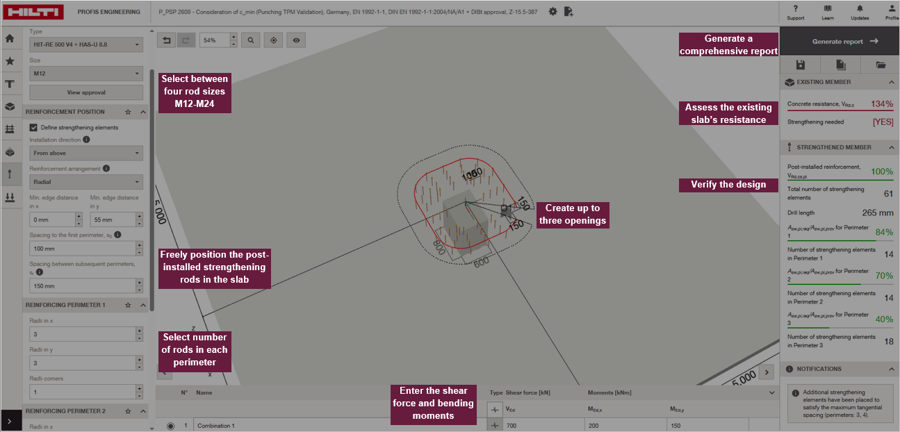This screenshot has width=900, height=432.
Task: Click in the Radii in x field of Perimeter 1
Action: coord(81,334)
